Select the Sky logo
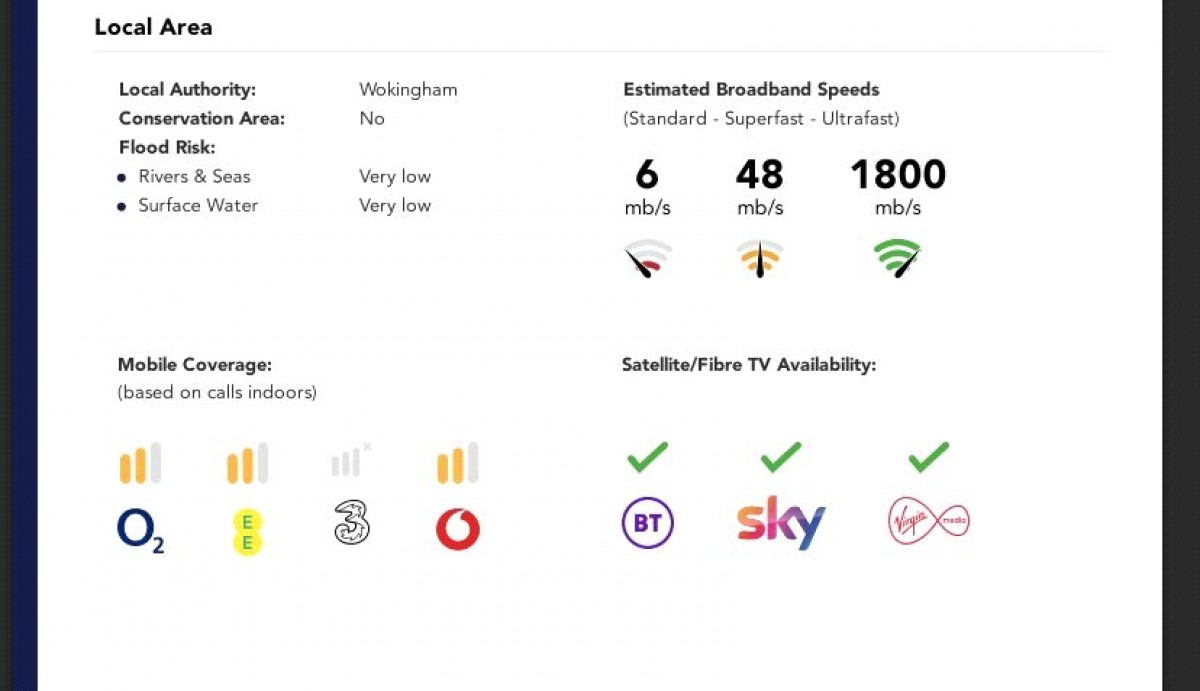The image size is (1200, 691). coord(781,522)
